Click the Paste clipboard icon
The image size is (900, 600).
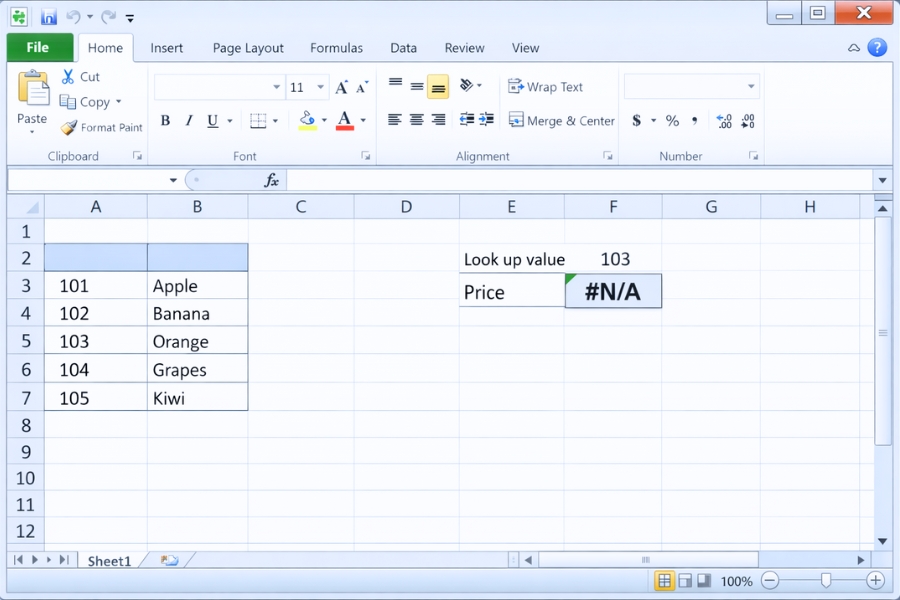click(33, 90)
